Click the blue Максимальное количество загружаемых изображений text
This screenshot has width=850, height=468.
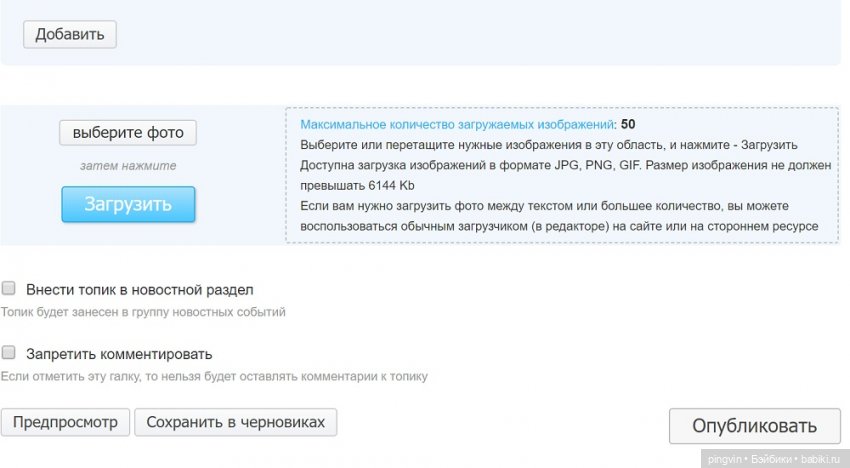(x=457, y=125)
